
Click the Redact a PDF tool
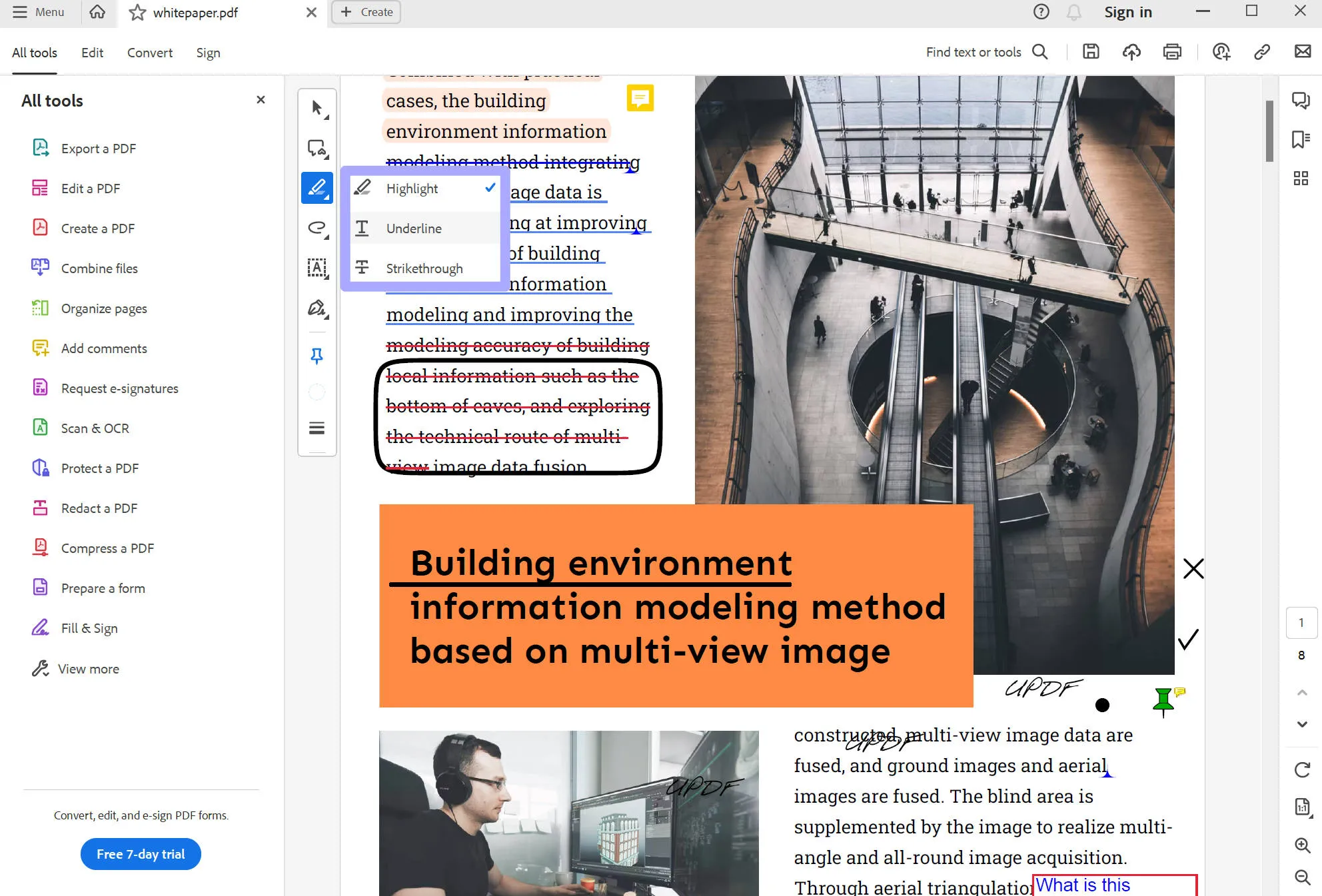coord(100,508)
